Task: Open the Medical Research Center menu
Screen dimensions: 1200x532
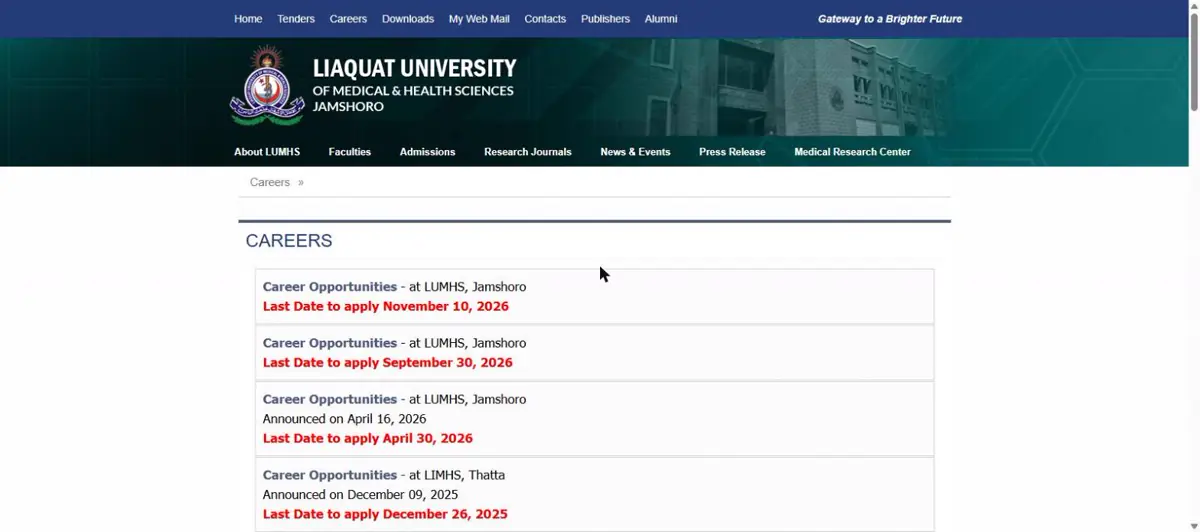Action: click(x=852, y=152)
